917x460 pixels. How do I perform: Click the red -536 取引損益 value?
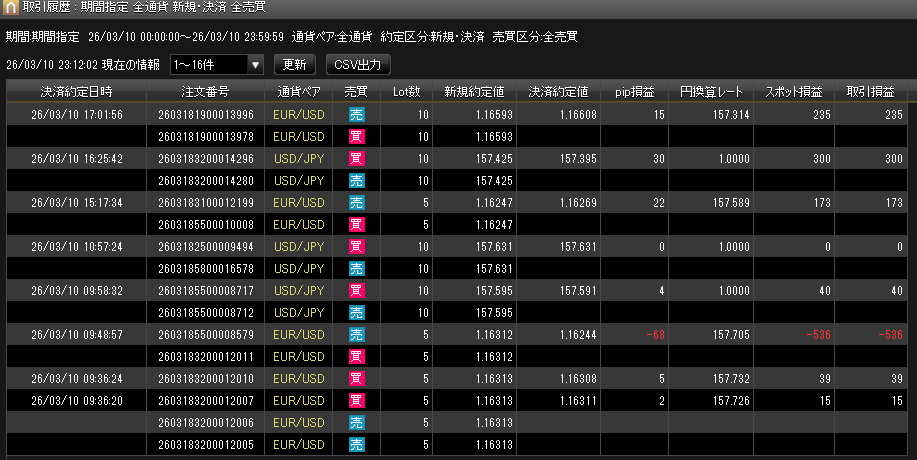click(x=887, y=334)
